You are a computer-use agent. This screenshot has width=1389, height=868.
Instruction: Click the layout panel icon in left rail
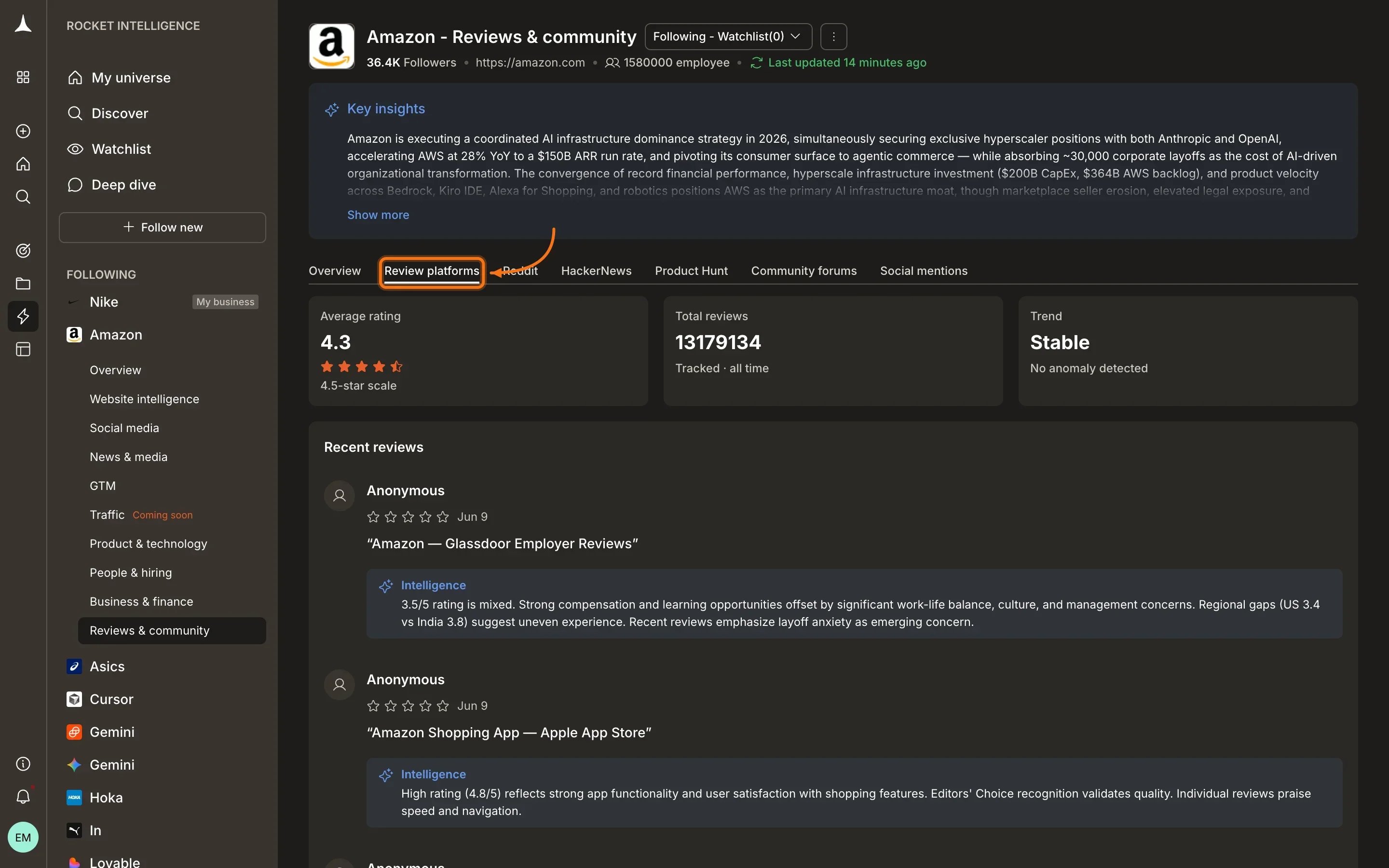click(23, 349)
